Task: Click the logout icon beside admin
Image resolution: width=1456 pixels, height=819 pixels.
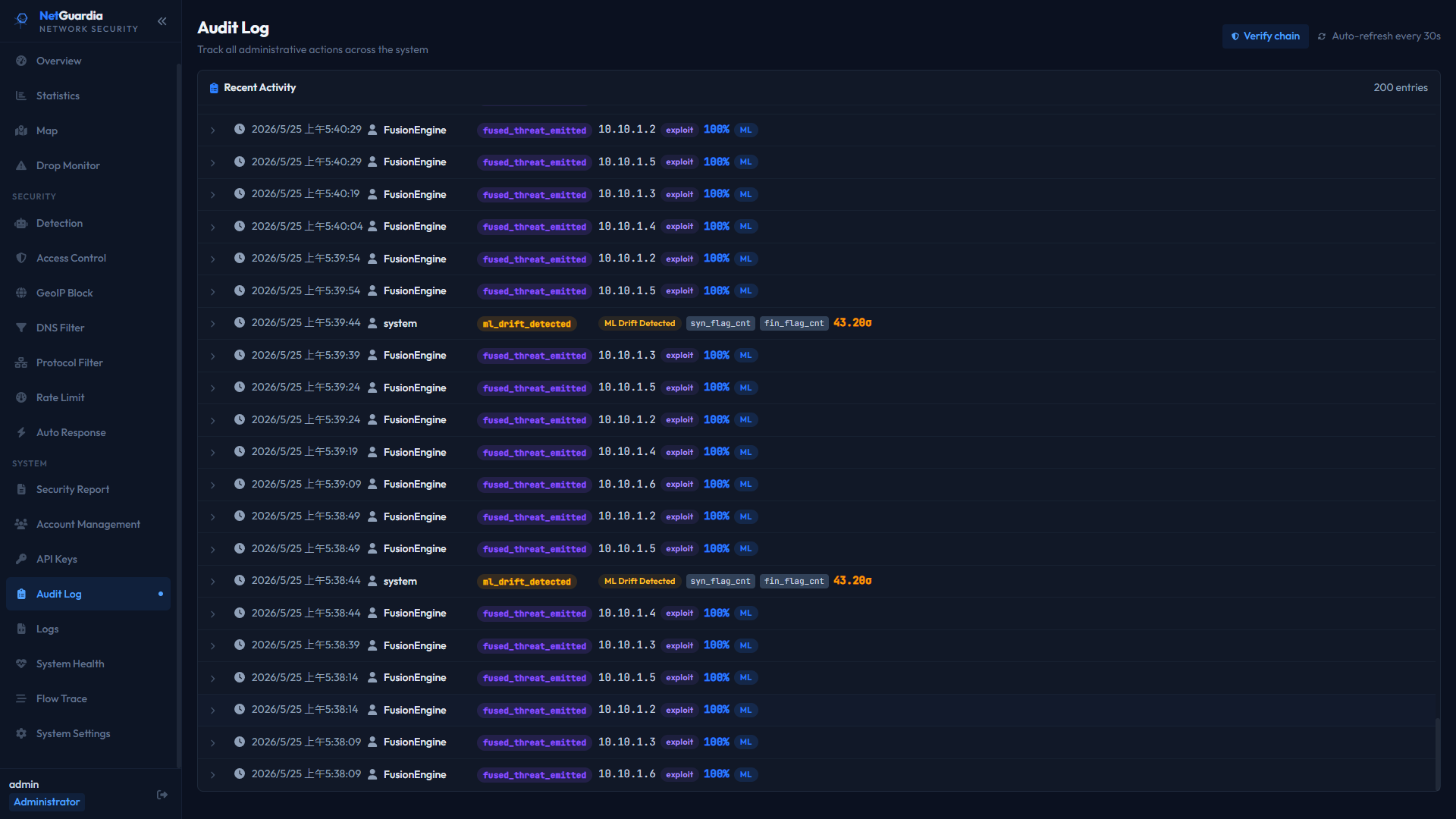Action: [162, 795]
